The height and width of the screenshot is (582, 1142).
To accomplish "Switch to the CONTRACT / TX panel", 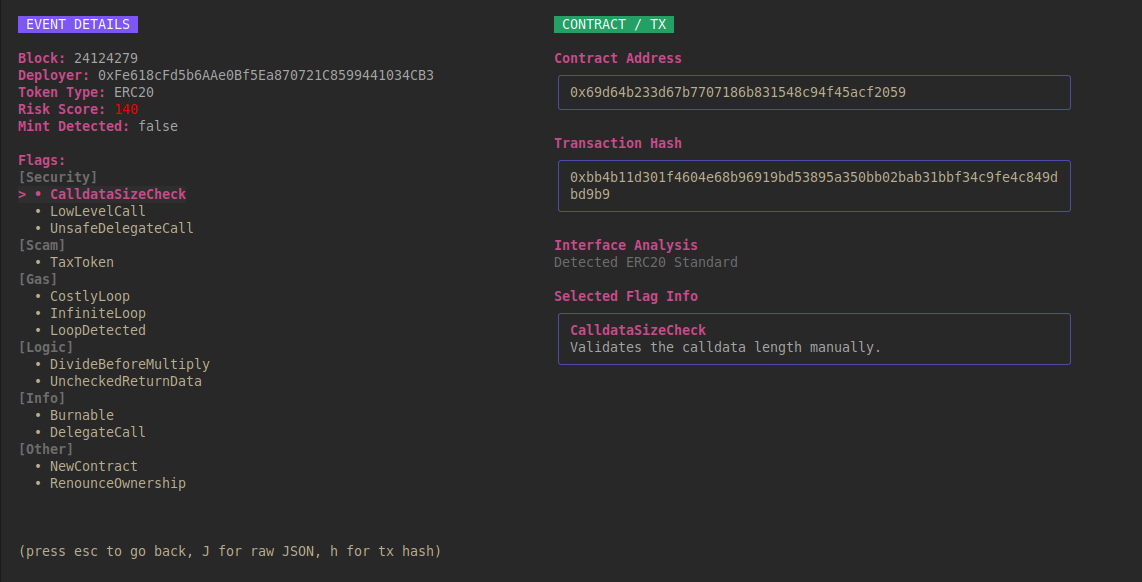I will click(x=613, y=24).
